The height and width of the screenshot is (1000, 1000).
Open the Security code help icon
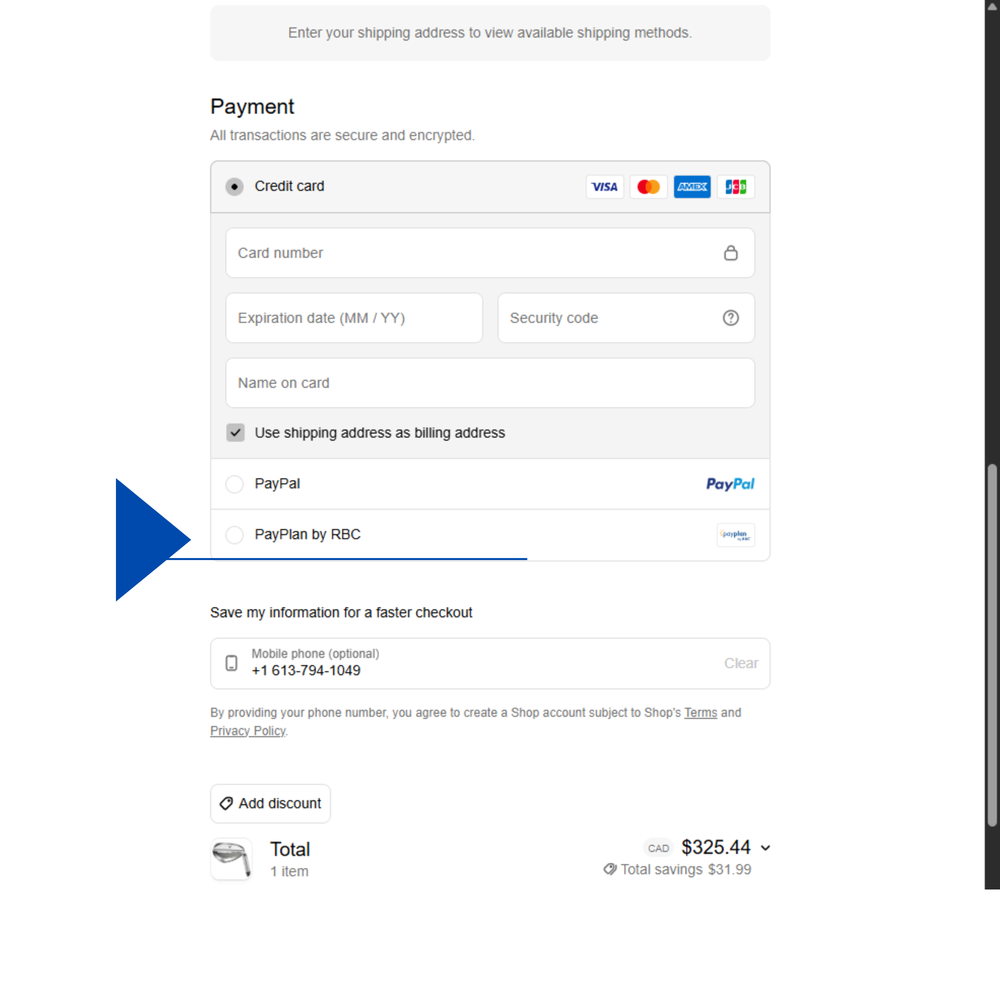click(x=731, y=318)
